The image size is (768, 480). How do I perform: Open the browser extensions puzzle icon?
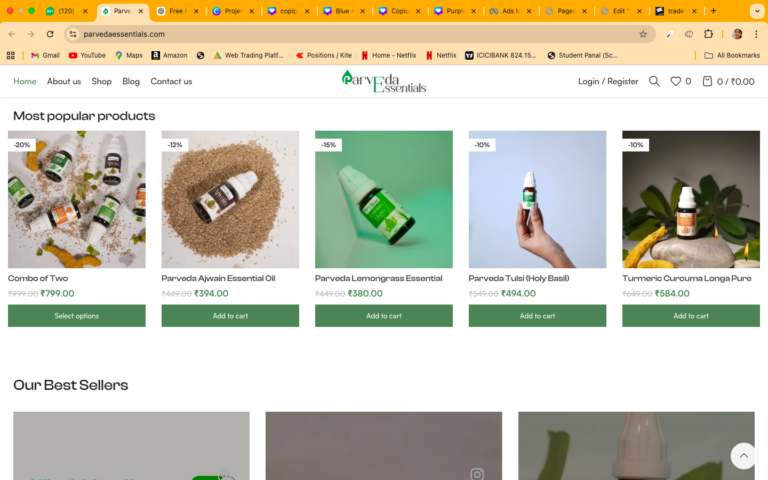(x=709, y=33)
